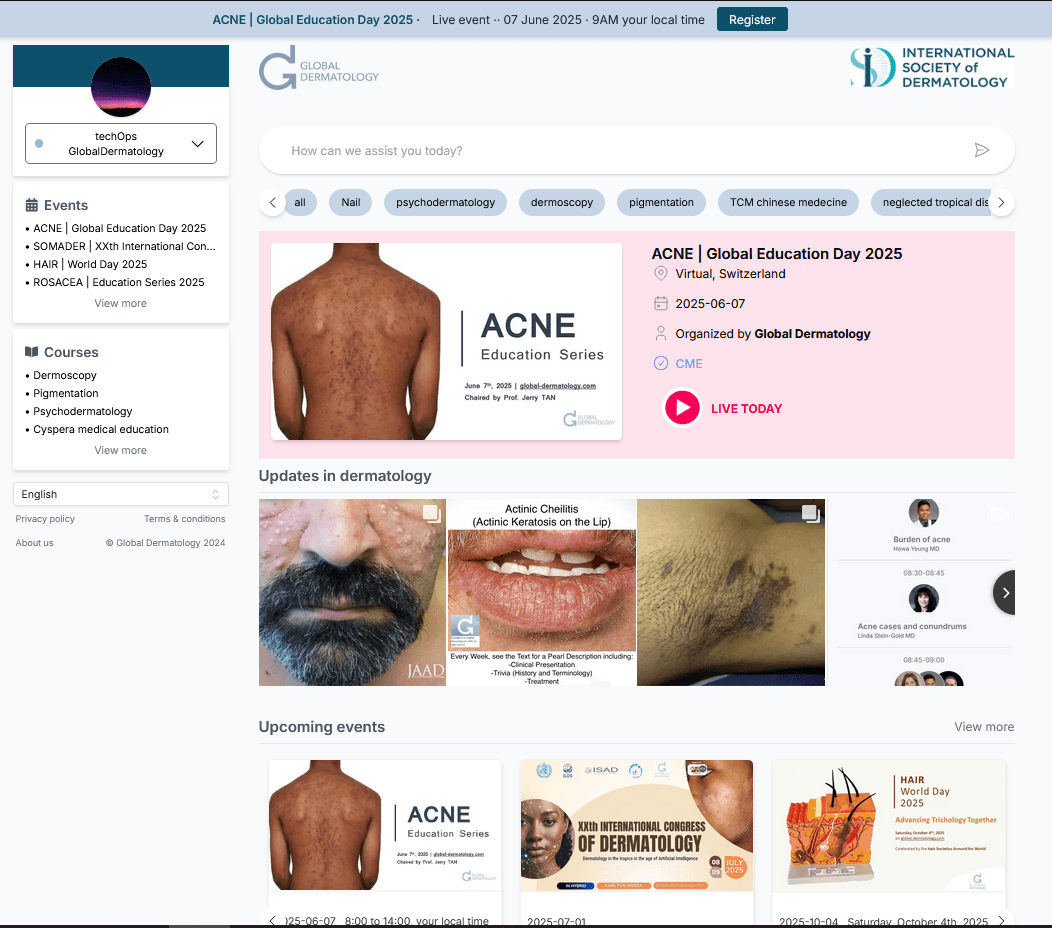Click the person icon by Organized by

(x=661, y=333)
